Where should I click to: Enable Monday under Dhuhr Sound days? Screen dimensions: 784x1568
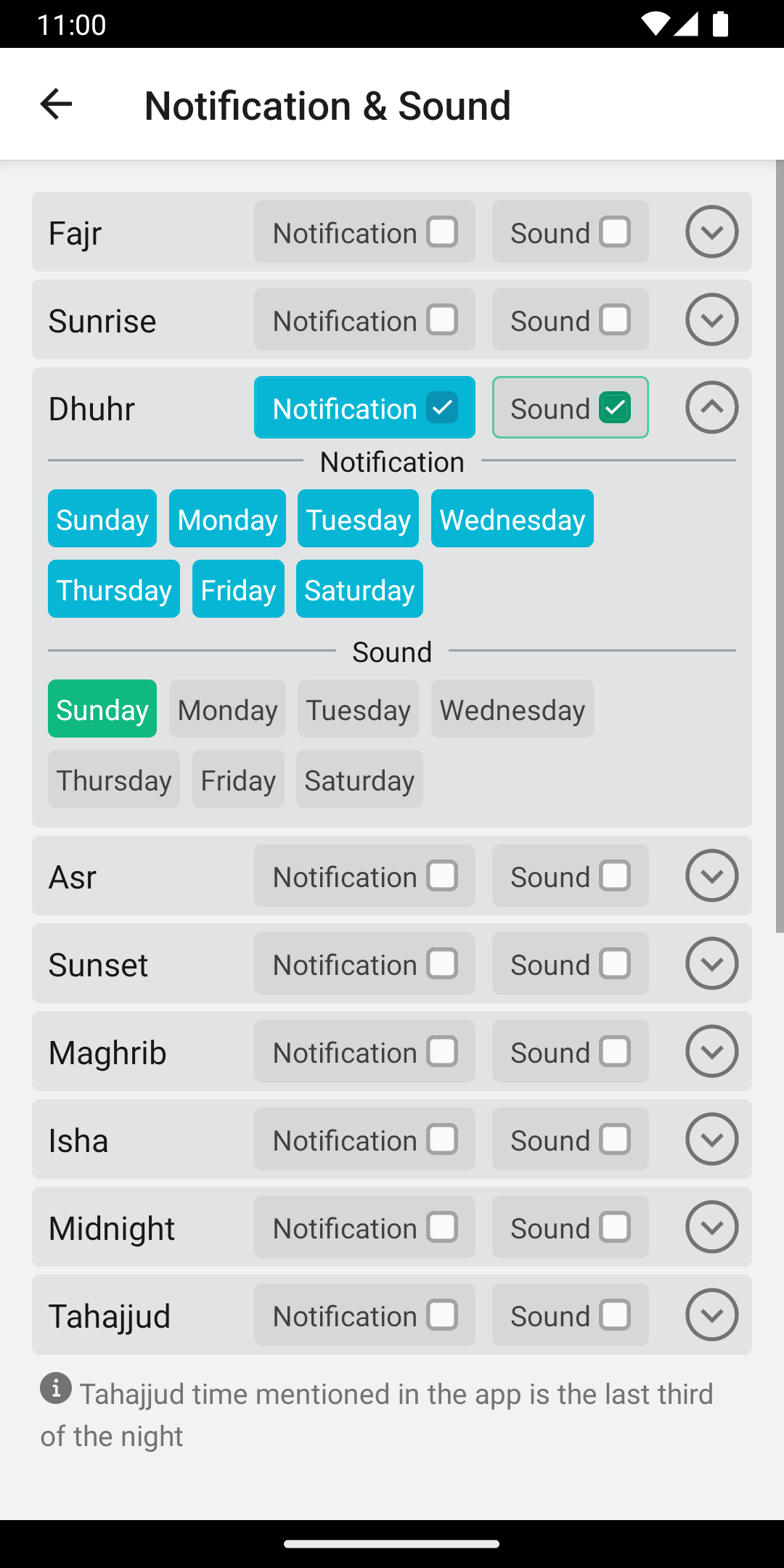[x=227, y=709]
